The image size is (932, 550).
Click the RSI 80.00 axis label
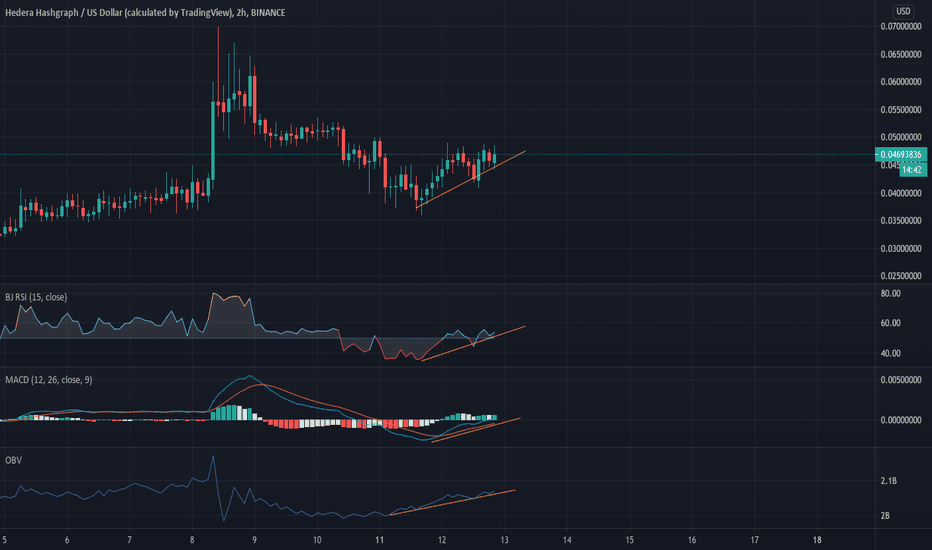coord(890,294)
